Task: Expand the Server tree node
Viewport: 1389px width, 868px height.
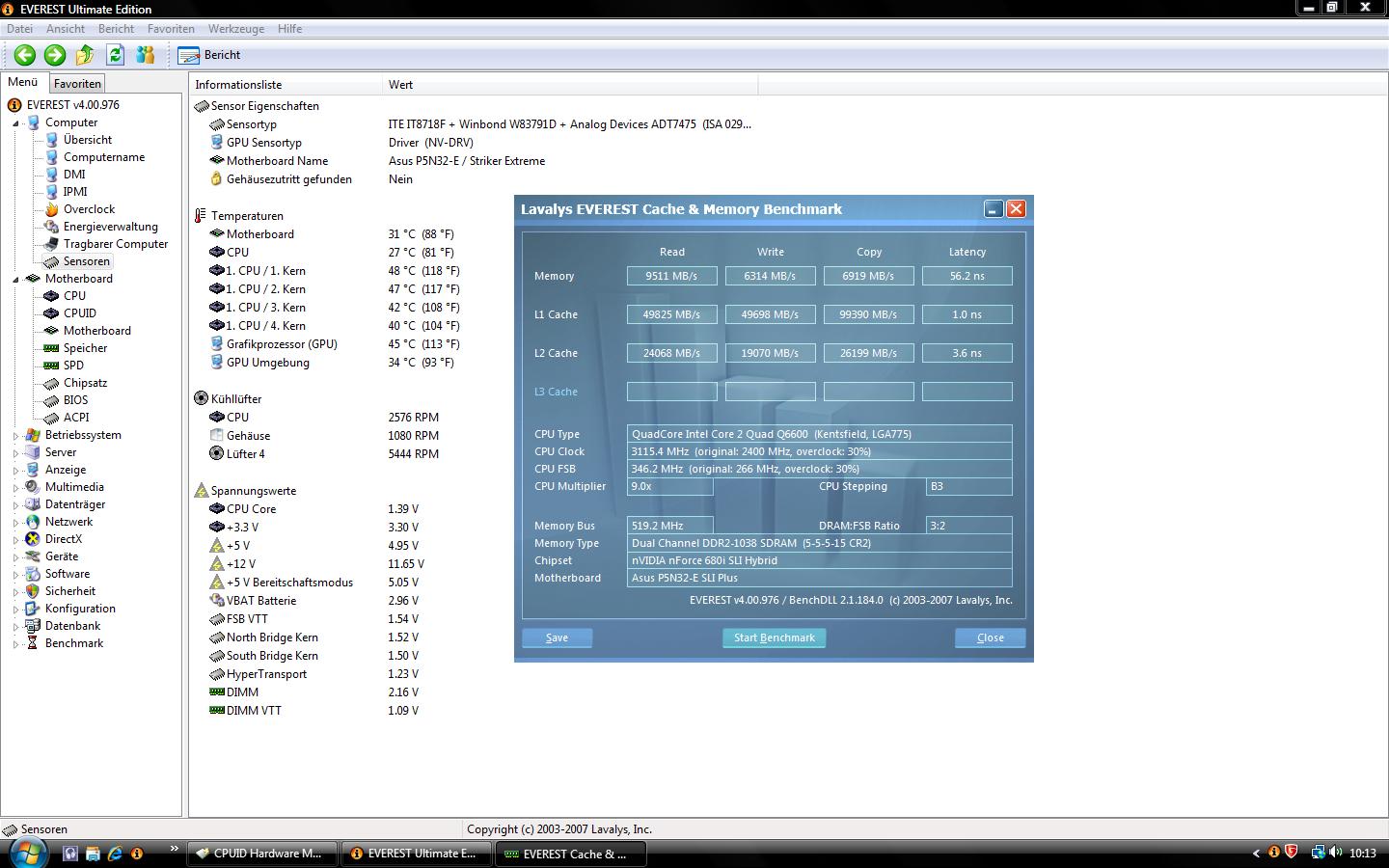Action: point(15,453)
